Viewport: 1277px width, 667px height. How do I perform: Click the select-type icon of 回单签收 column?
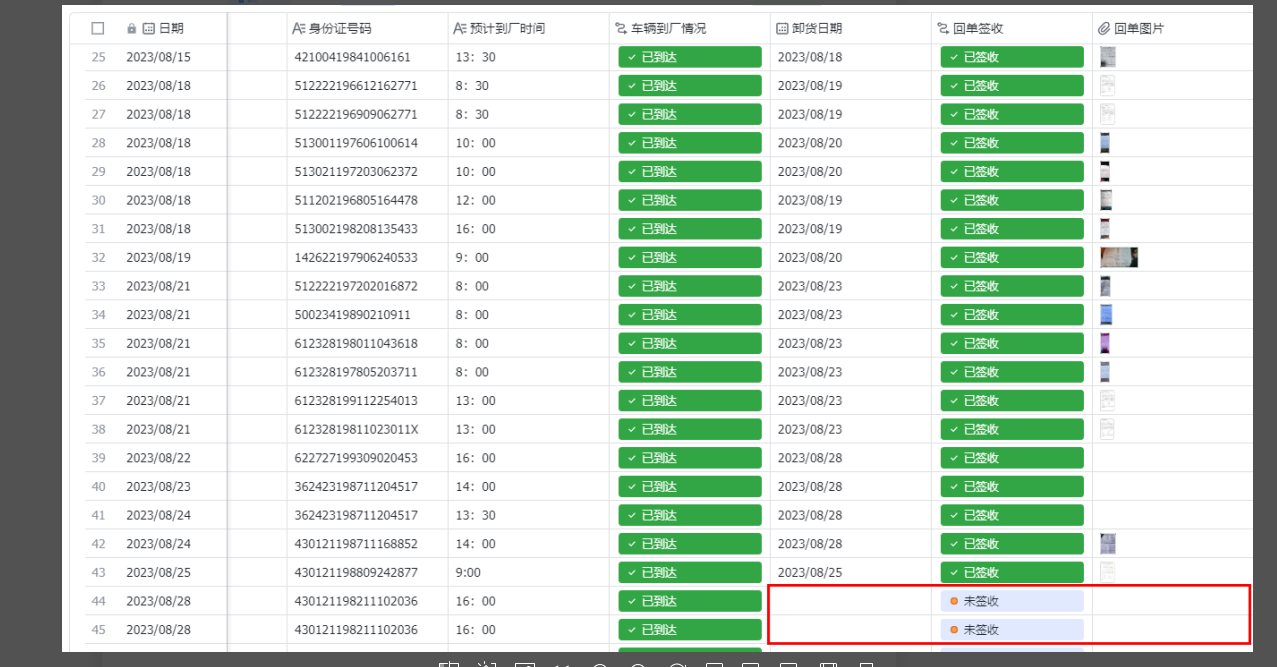pyautogui.click(x=943, y=29)
